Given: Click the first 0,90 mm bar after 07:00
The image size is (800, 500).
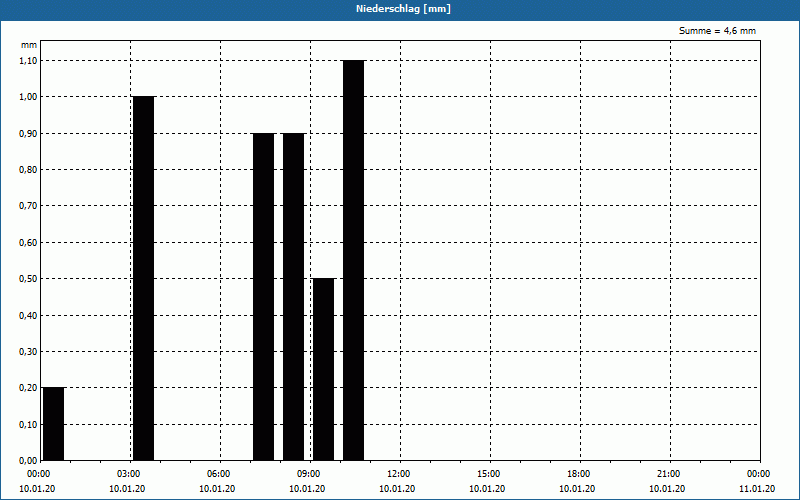Looking at the screenshot, I should 264,296.
